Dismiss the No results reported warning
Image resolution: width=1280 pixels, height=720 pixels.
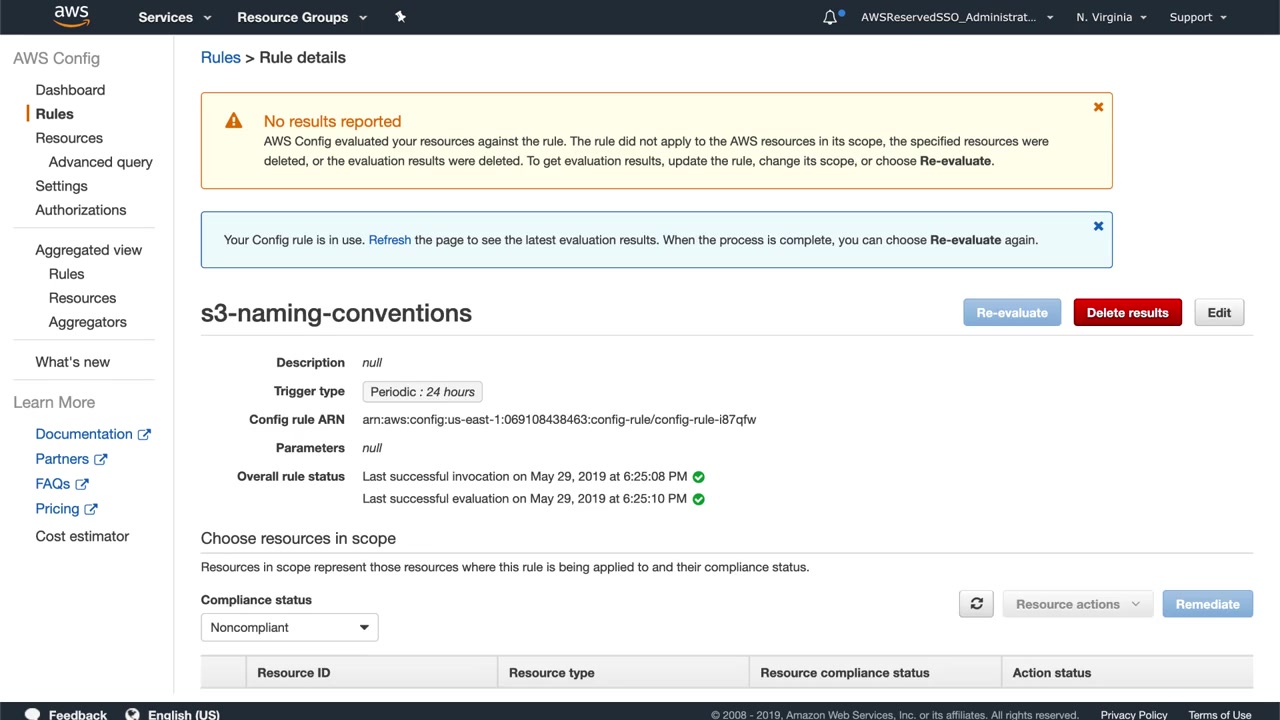pyautogui.click(x=1098, y=107)
